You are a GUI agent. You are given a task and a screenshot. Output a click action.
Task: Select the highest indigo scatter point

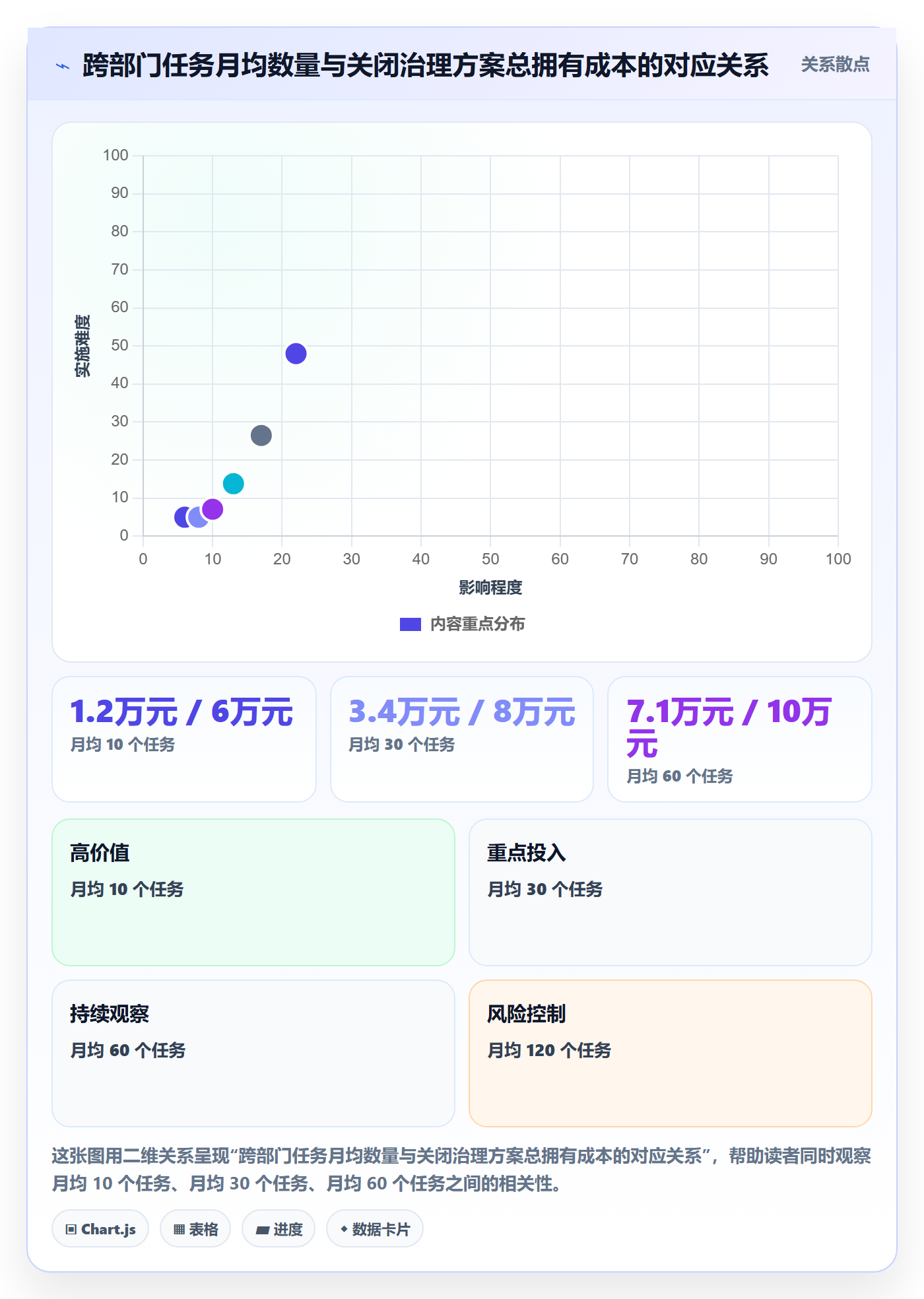296,354
